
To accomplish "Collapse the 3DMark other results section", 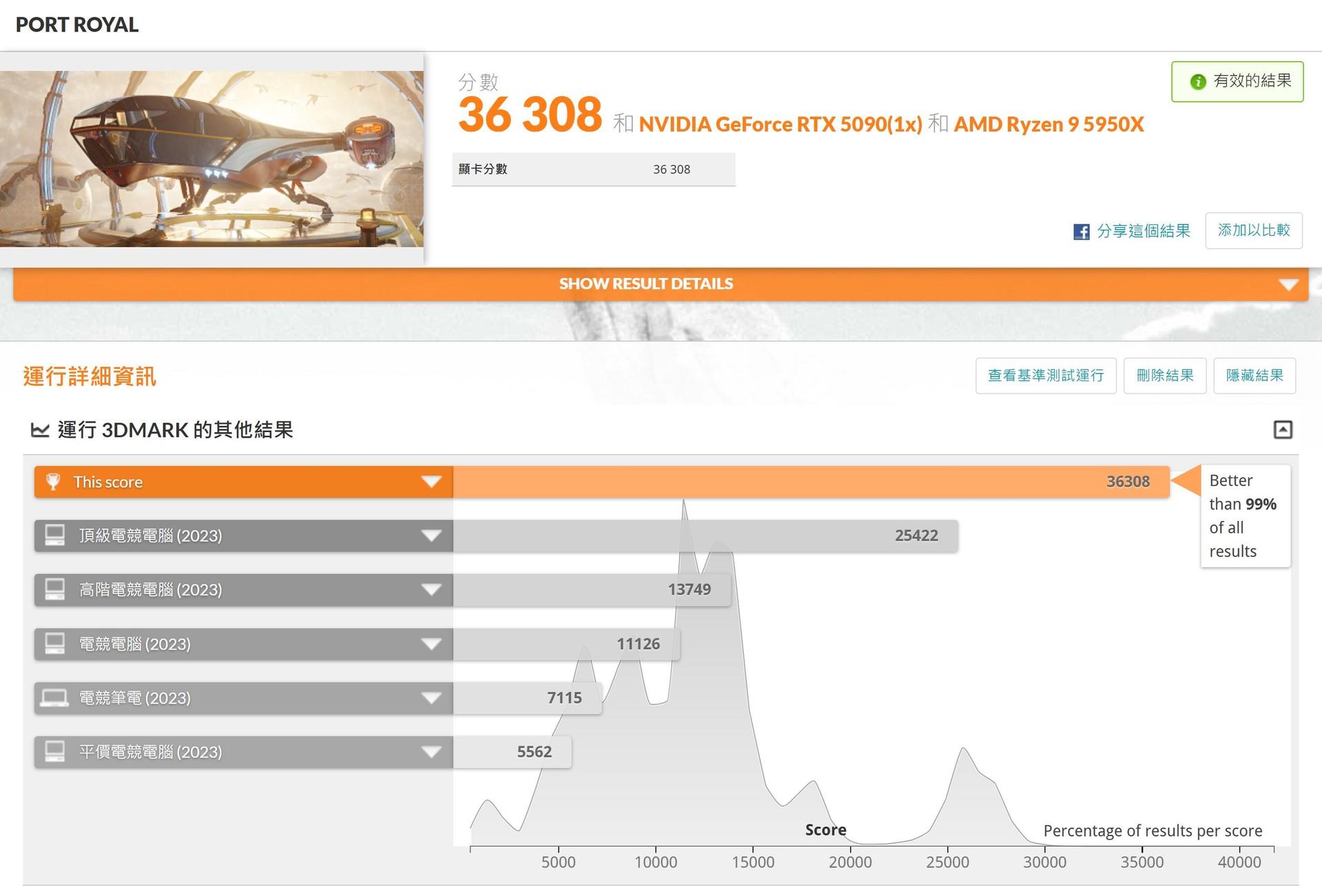I will 1282,430.
